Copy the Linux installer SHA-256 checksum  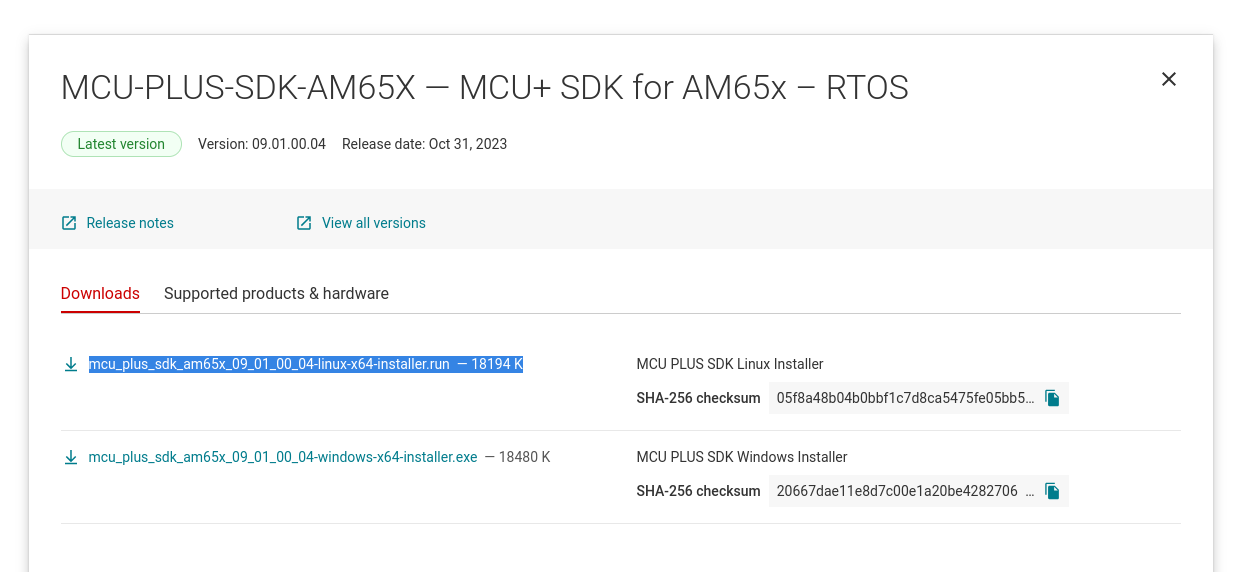tap(1052, 398)
